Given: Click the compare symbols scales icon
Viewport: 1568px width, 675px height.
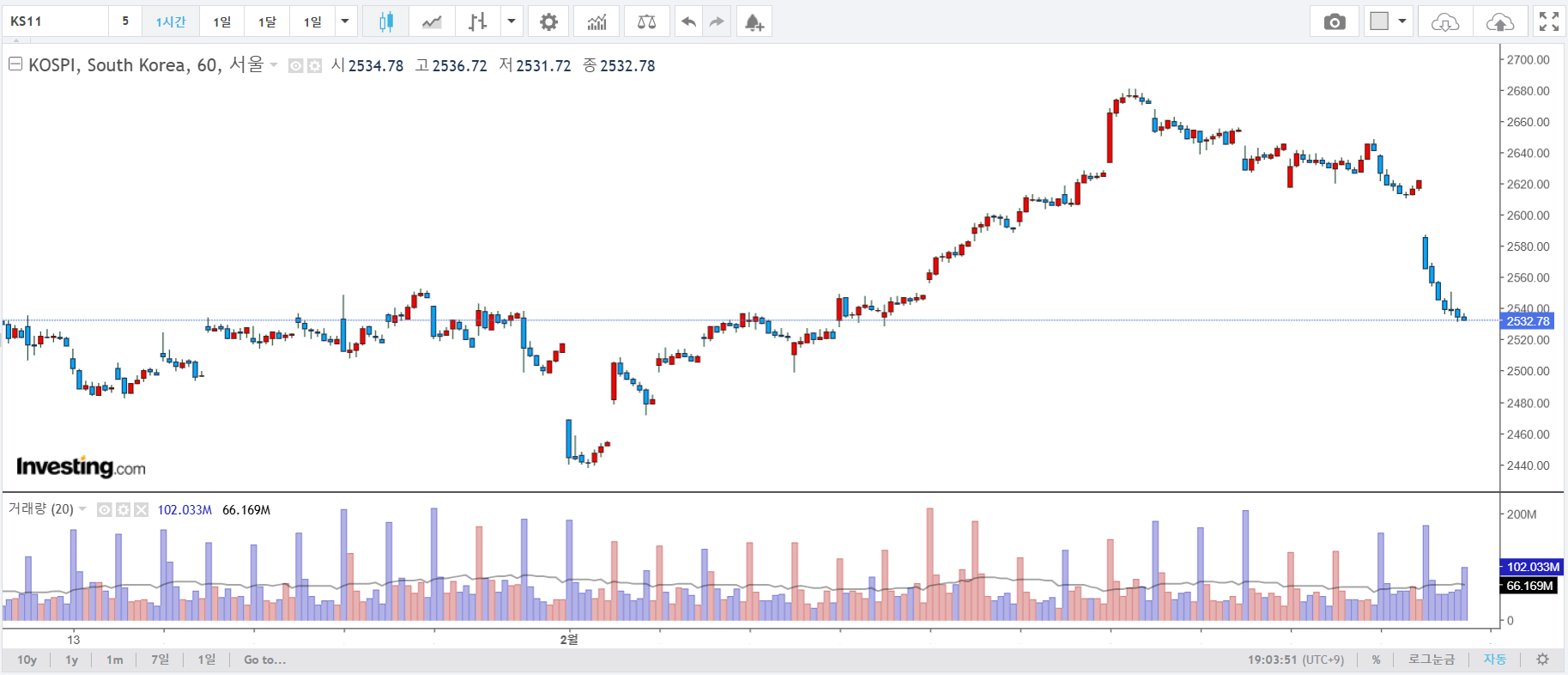Looking at the screenshot, I should tap(646, 21).
